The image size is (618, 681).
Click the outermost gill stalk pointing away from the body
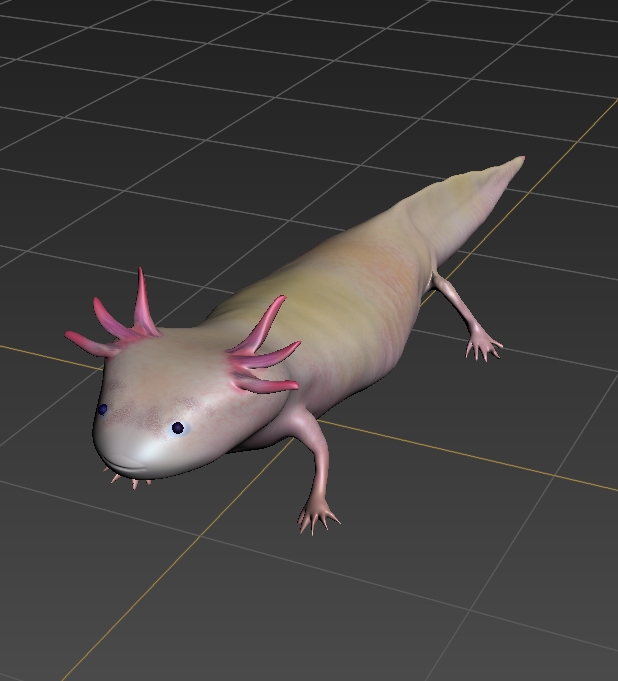[x=85, y=342]
